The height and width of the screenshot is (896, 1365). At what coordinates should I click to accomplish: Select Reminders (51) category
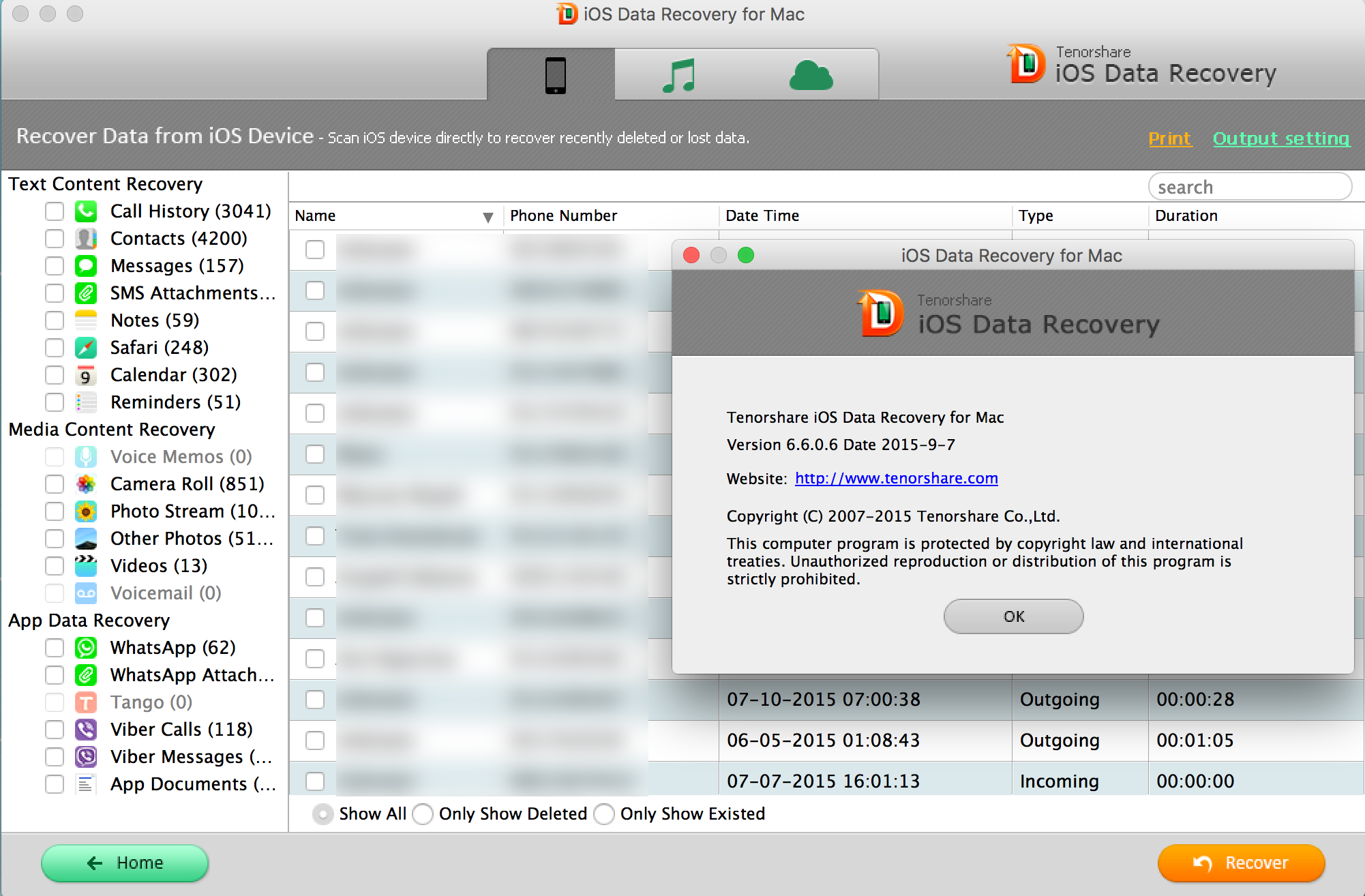click(x=176, y=402)
